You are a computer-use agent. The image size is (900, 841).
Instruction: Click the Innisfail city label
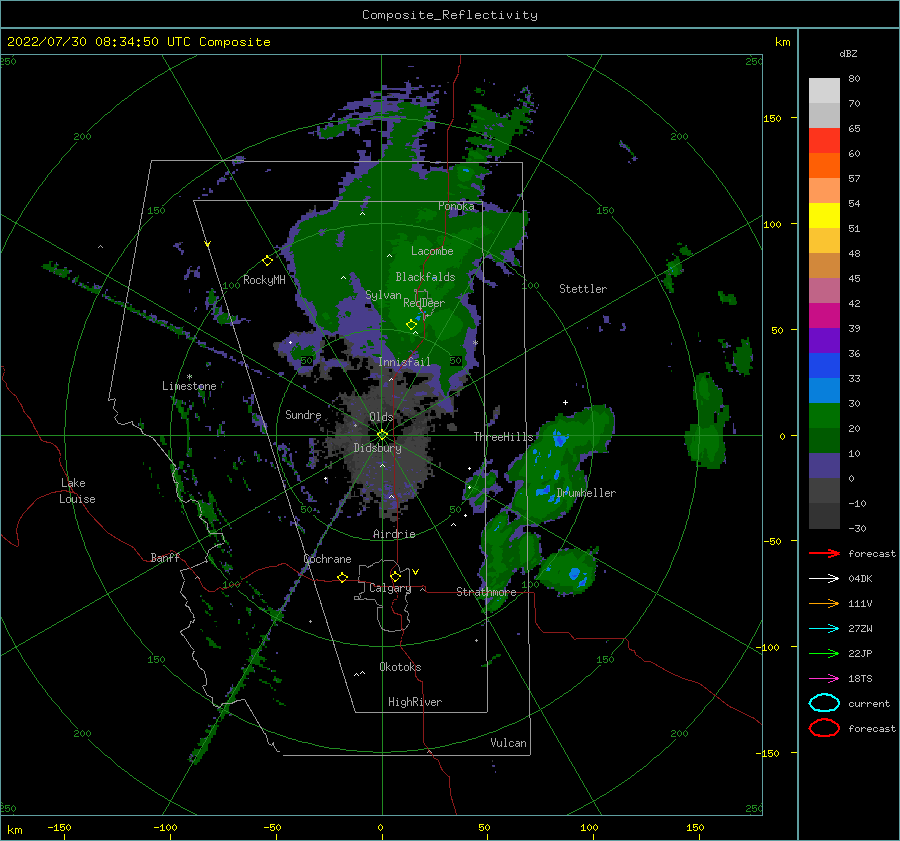pos(404,362)
